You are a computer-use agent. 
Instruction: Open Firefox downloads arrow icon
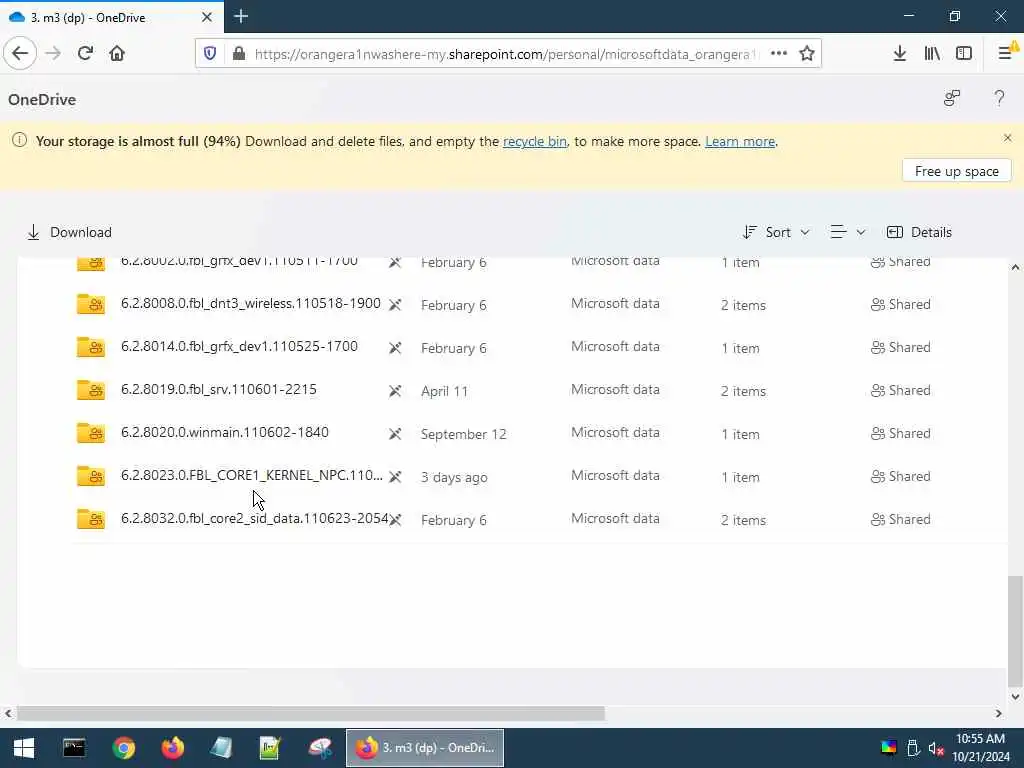(x=900, y=54)
